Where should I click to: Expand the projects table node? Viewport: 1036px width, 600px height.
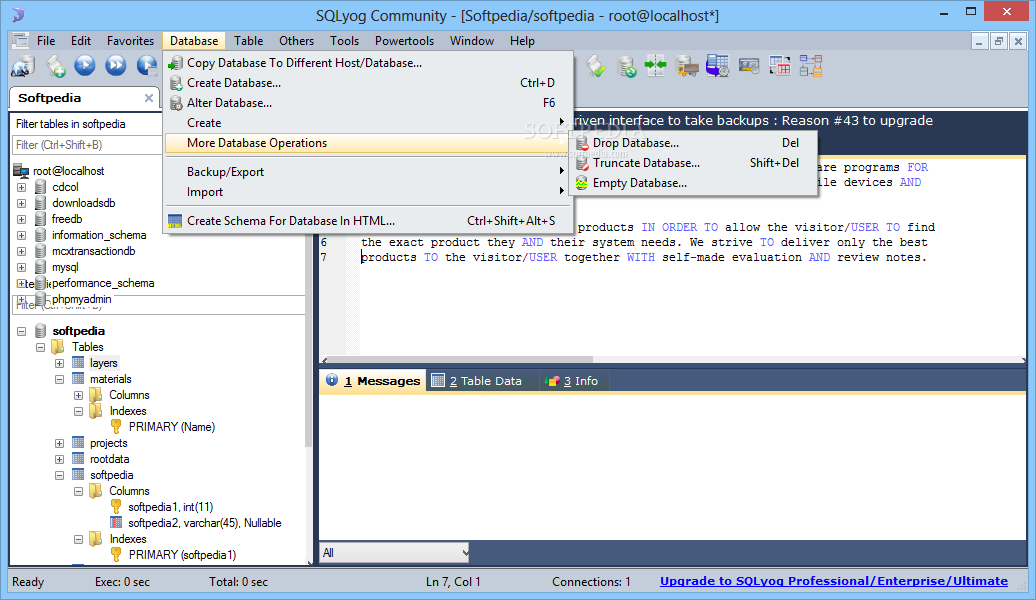point(59,443)
